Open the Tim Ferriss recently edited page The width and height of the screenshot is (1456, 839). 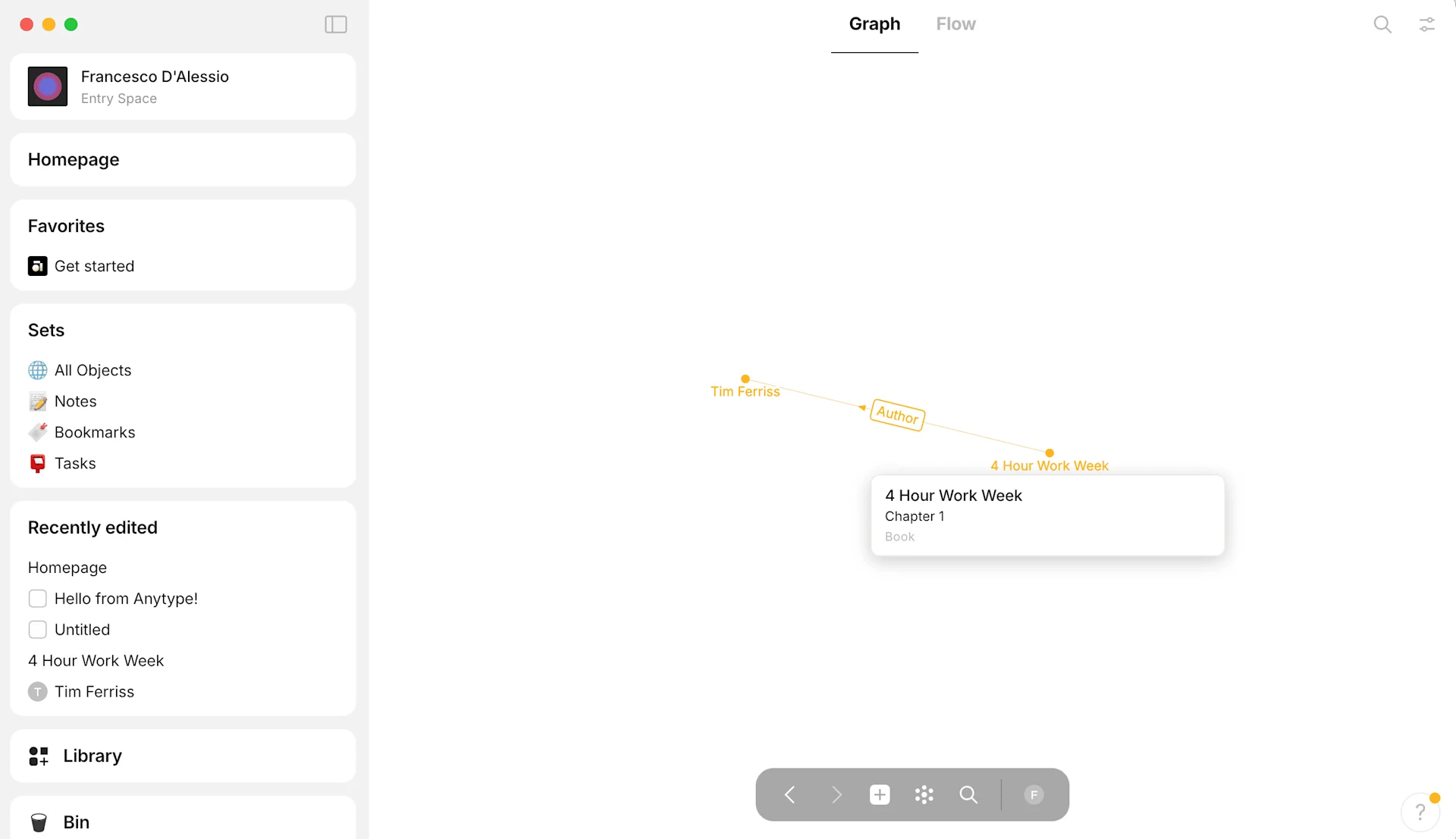pos(95,691)
